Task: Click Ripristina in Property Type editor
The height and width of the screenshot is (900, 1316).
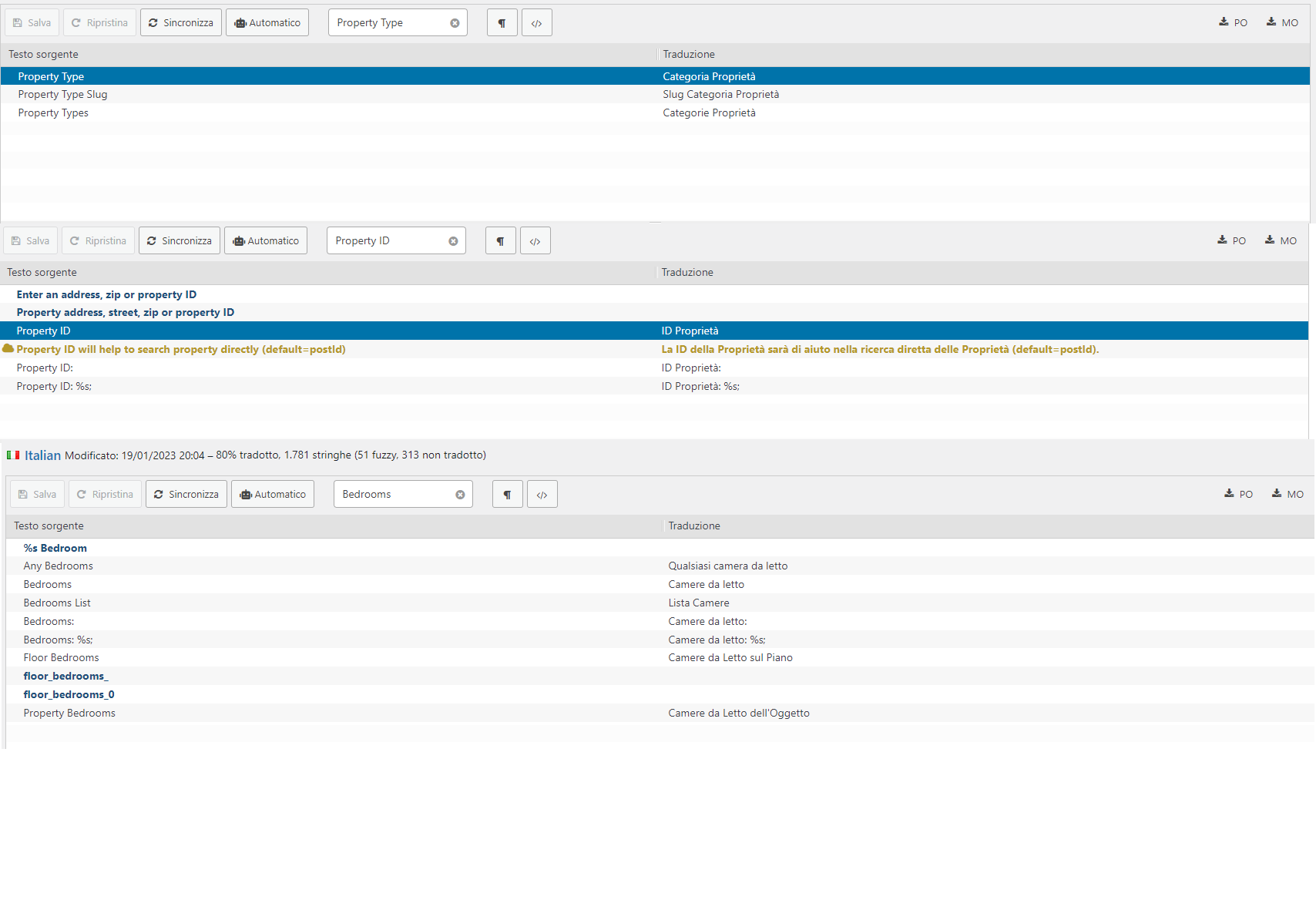Action: tap(100, 23)
